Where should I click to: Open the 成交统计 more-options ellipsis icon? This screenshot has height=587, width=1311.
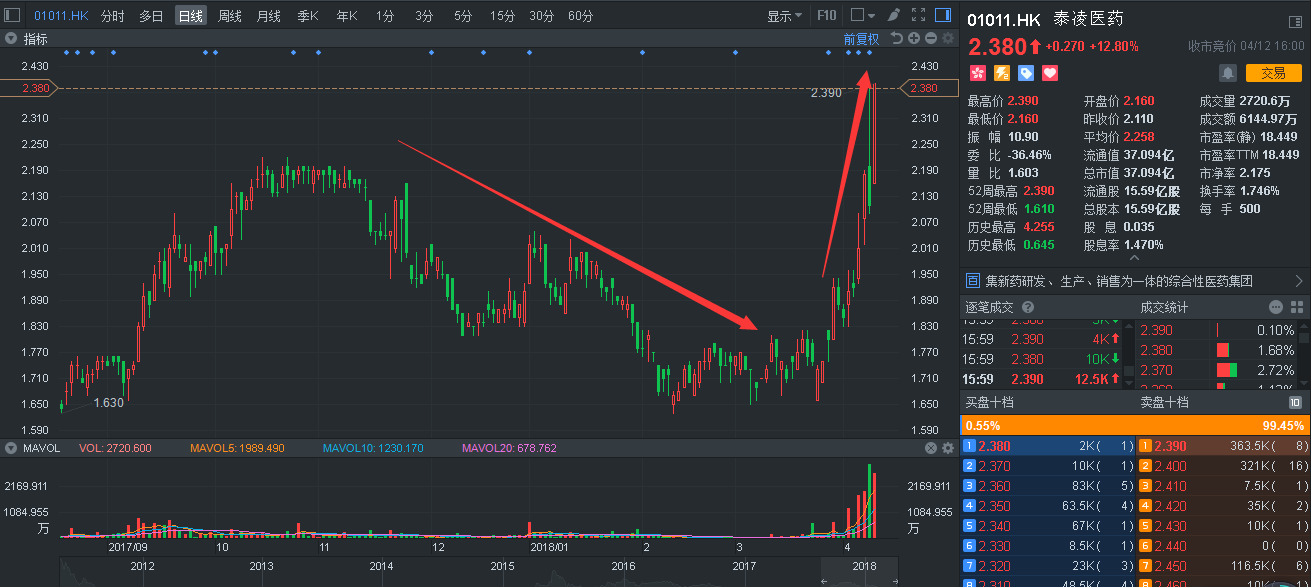1276,307
